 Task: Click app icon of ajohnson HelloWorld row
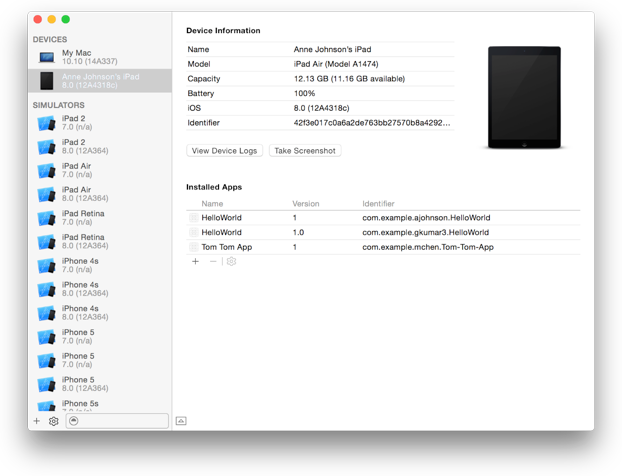click(x=194, y=218)
